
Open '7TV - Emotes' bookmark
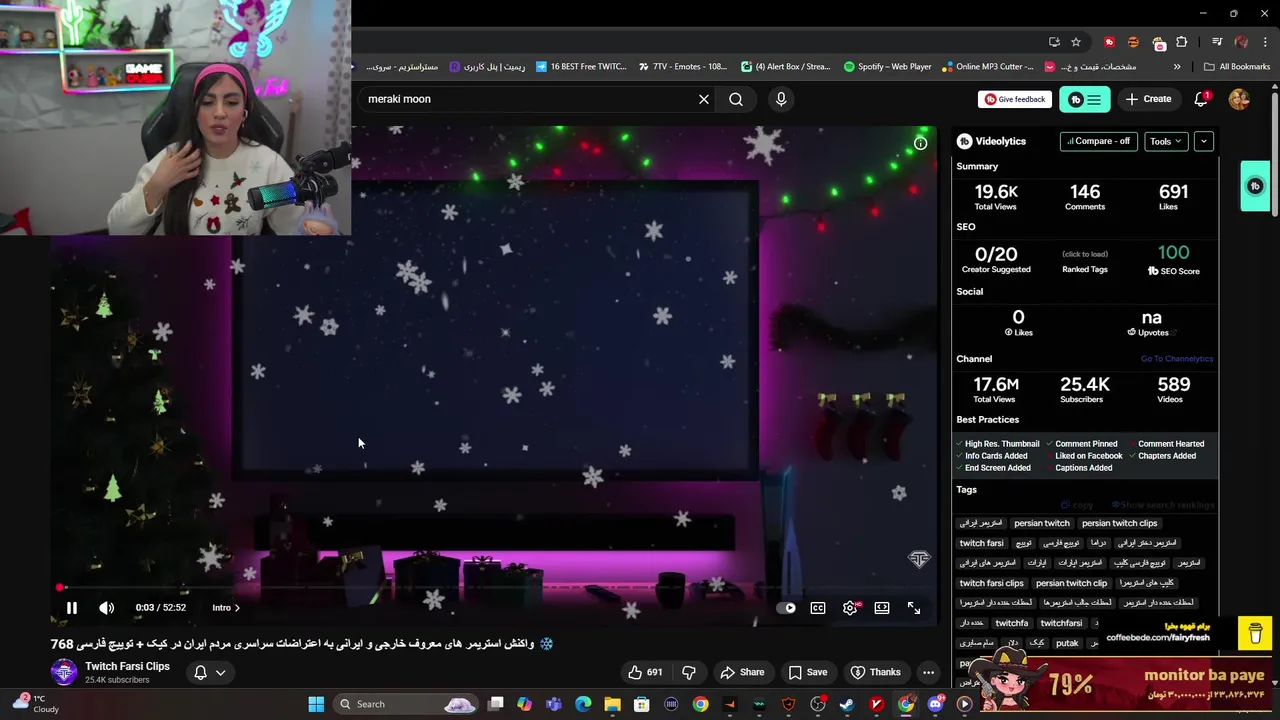point(683,67)
